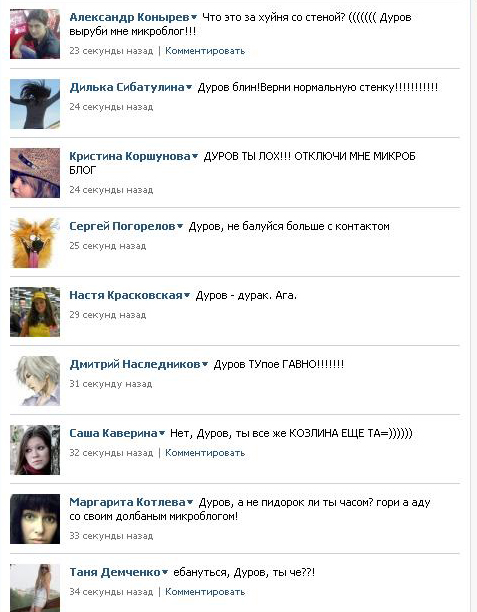The height and width of the screenshot is (612, 477).
Task: Open dropdown arrow next to Кристина Коршунова
Action: click(195, 157)
